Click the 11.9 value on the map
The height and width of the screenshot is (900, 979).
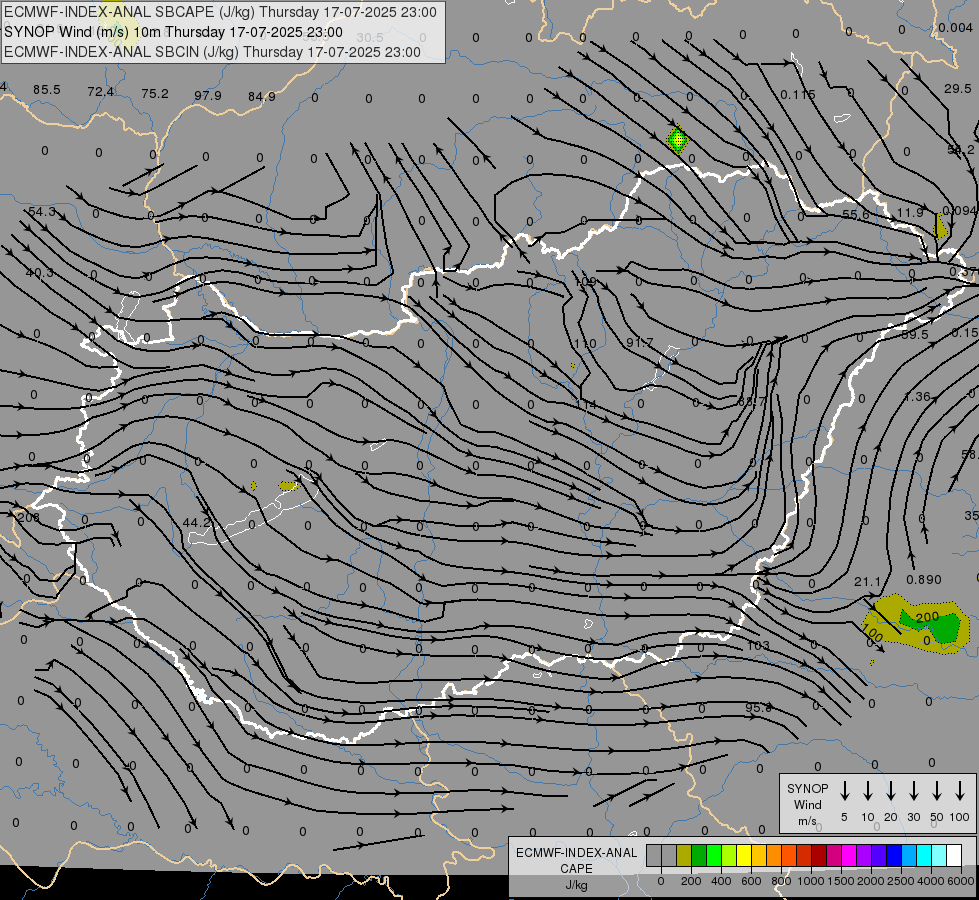click(x=910, y=213)
